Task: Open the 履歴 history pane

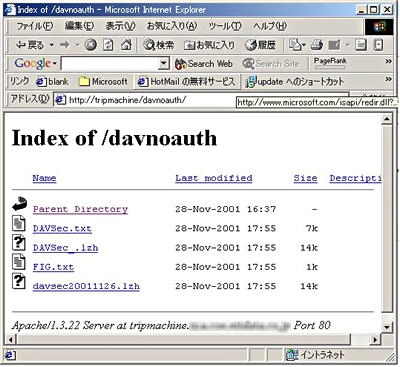Action: click(x=261, y=45)
